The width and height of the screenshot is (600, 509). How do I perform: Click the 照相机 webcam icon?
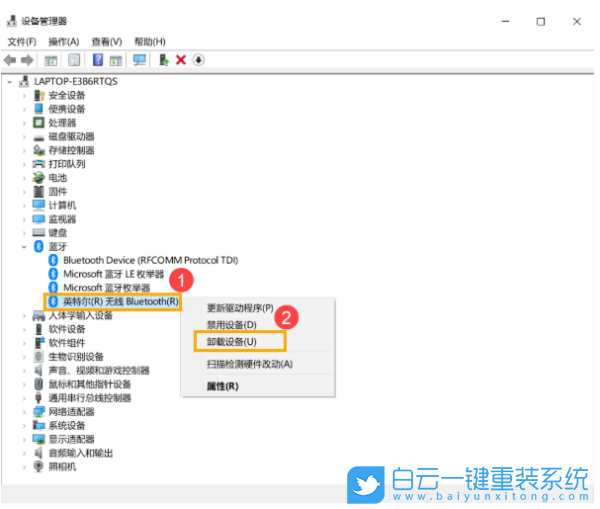pyautogui.click(x=38, y=467)
